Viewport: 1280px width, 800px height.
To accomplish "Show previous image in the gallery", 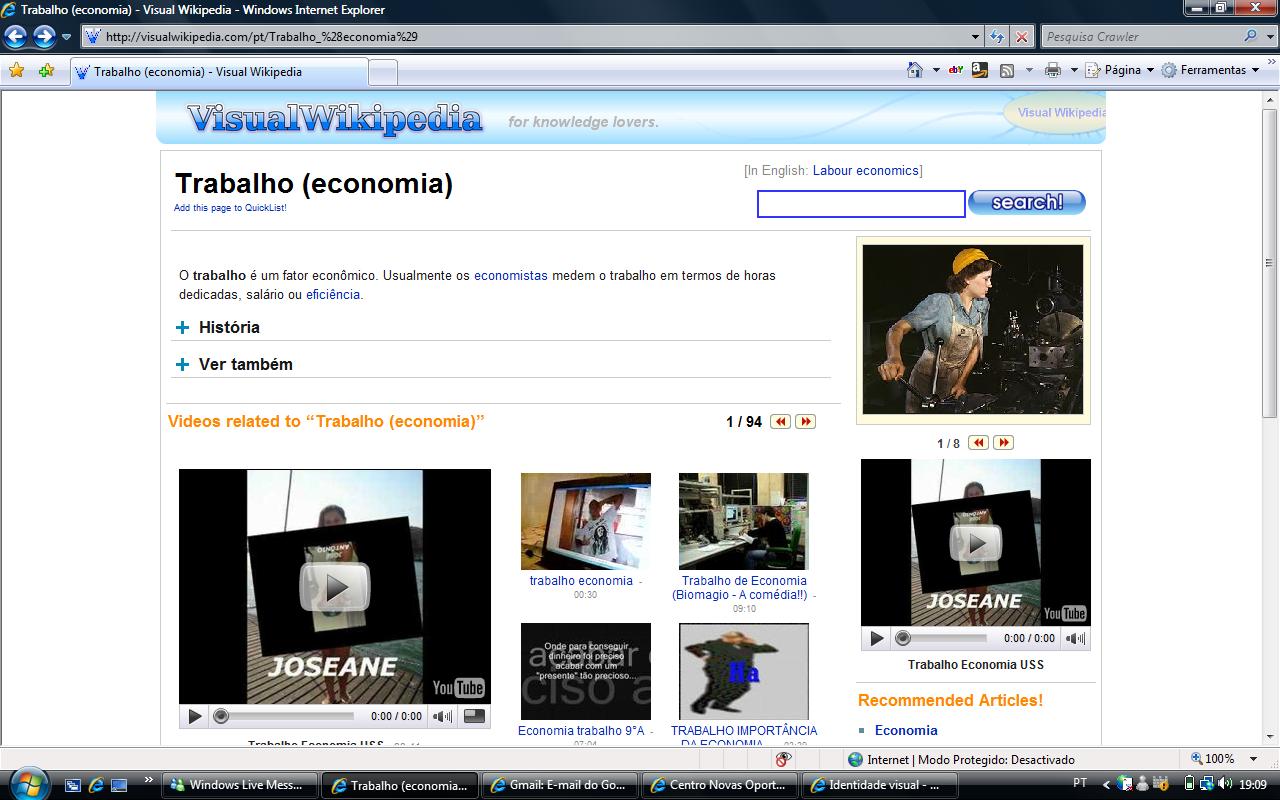I will click(978, 443).
